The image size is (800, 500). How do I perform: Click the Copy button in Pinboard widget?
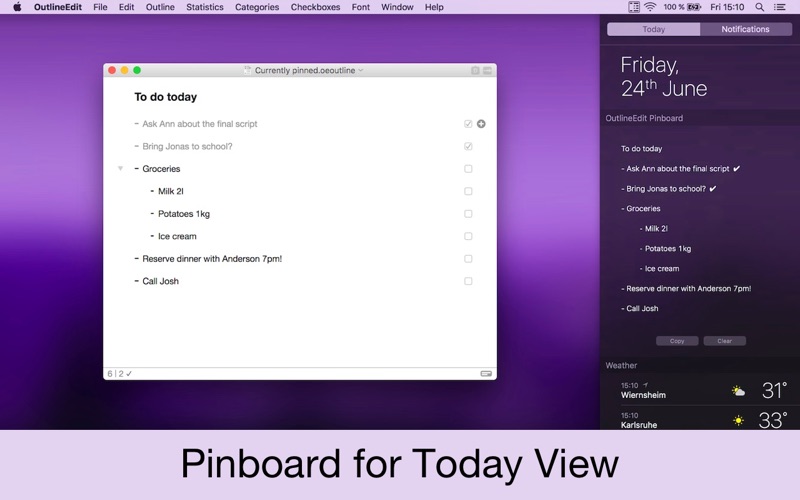[677, 341]
